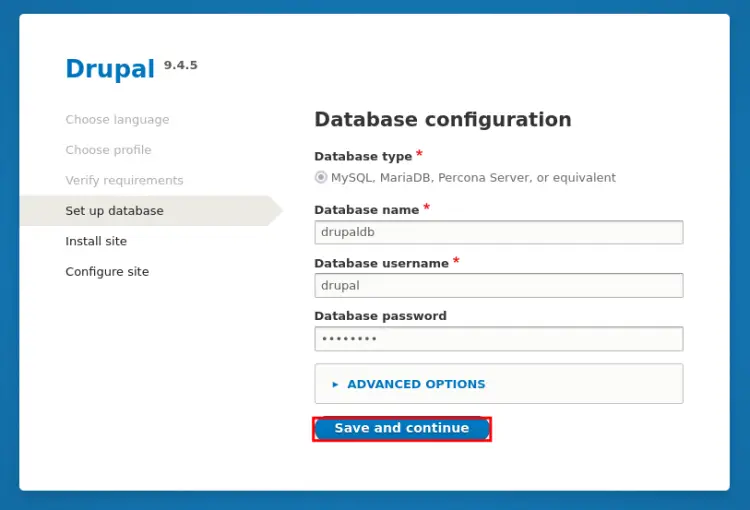Image resolution: width=750 pixels, height=510 pixels.
Task: Click the Database password label
Action: click(380, 316)
